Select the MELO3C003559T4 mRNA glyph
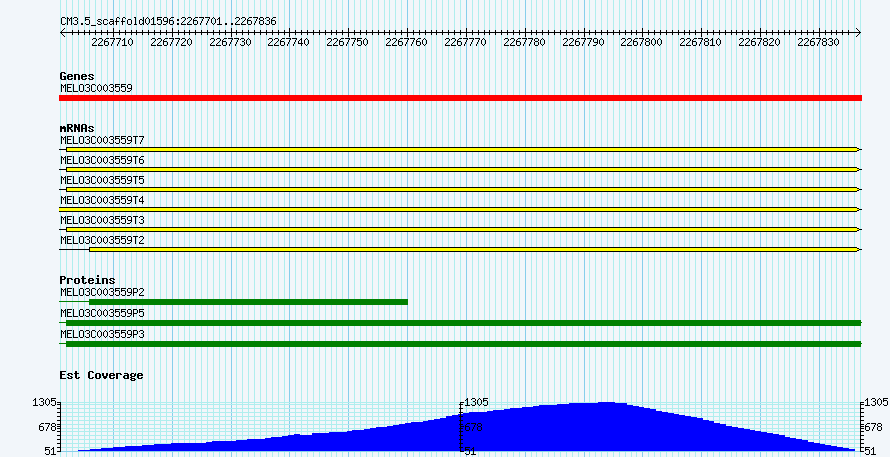The height and width of the screenshot is (457, 890). [460, 209]
